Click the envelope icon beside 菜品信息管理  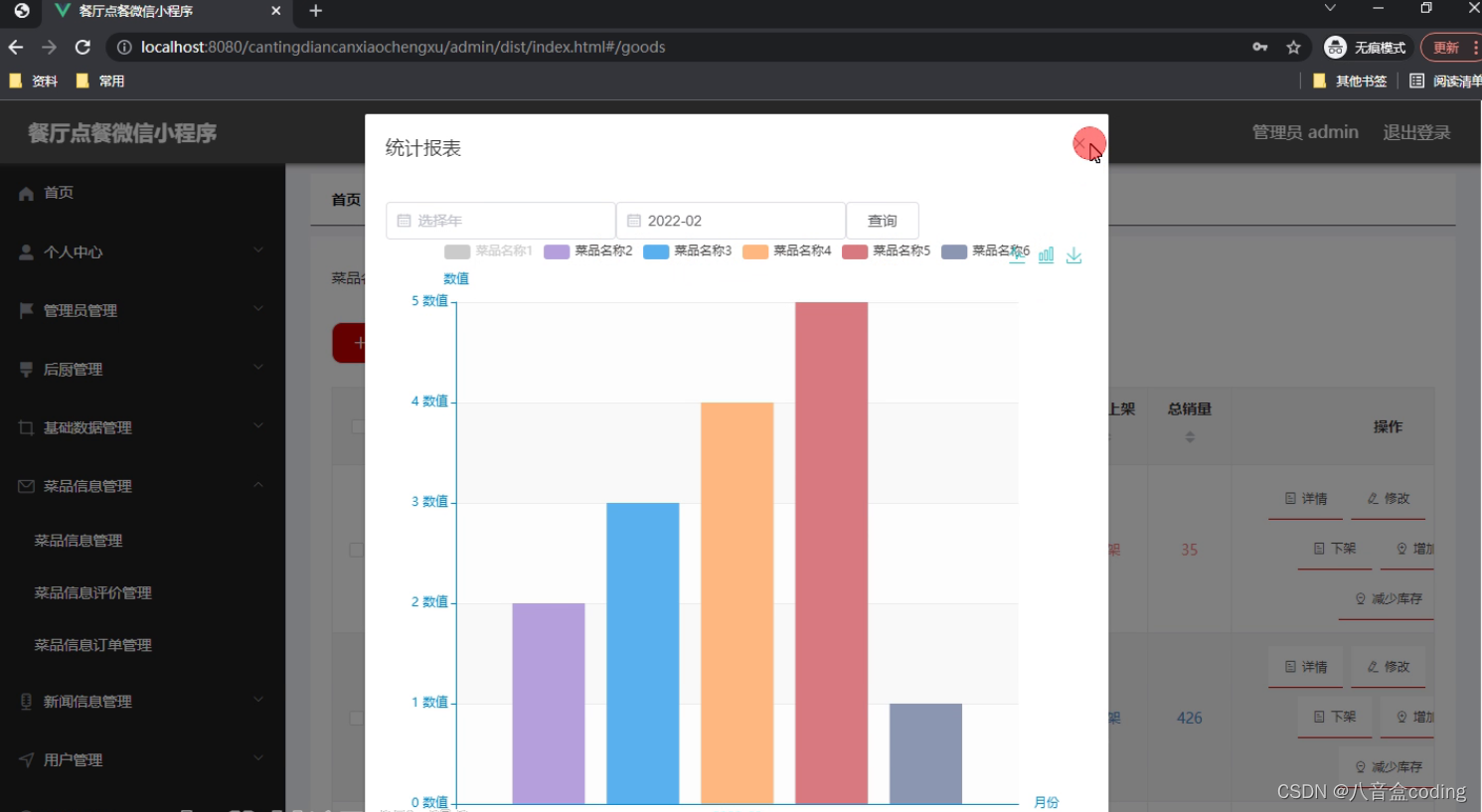pos(26,486)
